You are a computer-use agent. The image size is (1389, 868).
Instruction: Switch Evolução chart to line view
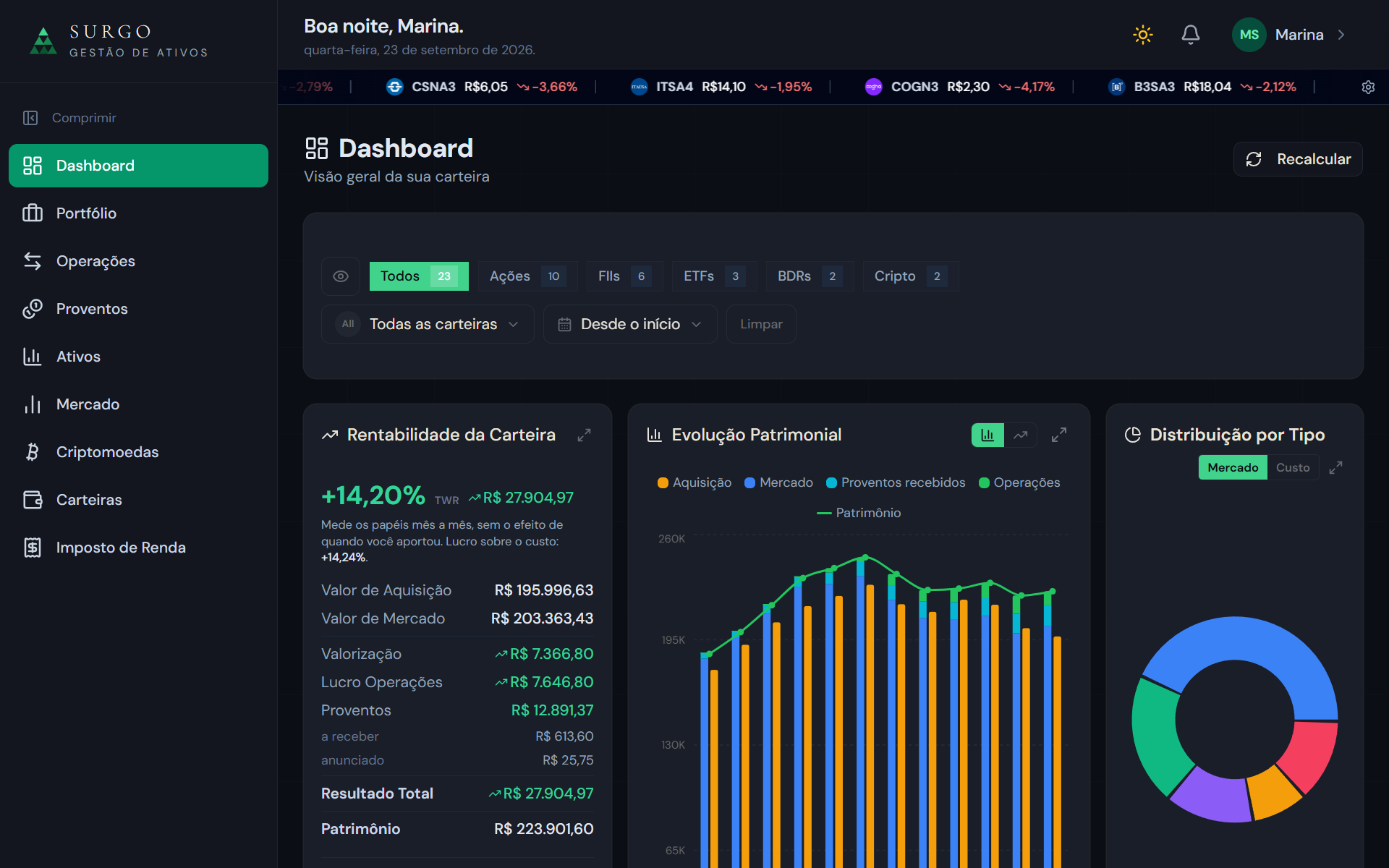(x=1021, y=435)
